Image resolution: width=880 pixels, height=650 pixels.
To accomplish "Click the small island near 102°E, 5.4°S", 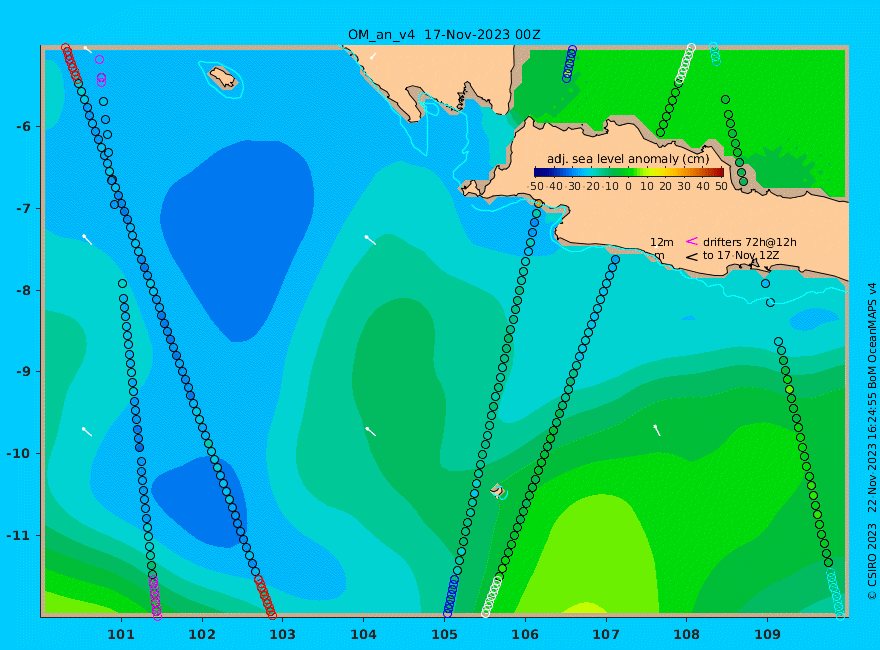I will tap(222, 77).
